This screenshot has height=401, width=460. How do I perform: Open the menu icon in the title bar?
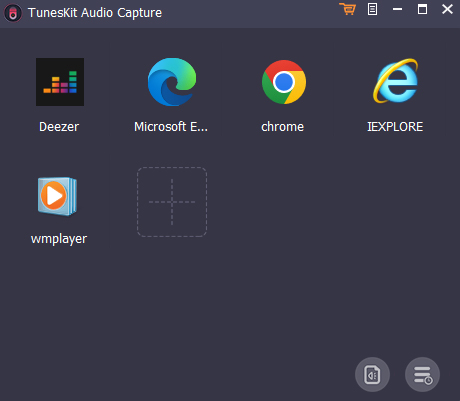(x=372, y=9)
